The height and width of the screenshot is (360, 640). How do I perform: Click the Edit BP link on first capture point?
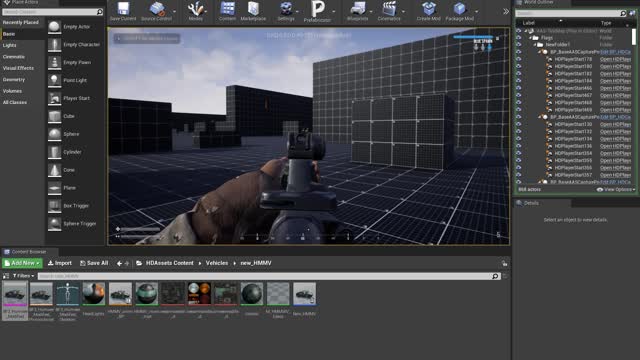pos(615,52)
